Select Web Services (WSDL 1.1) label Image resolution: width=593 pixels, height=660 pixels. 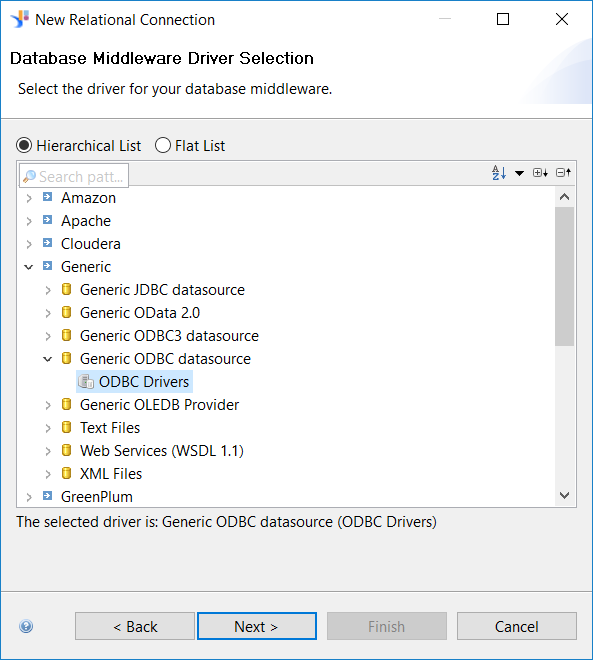click(x=162, y=451)
